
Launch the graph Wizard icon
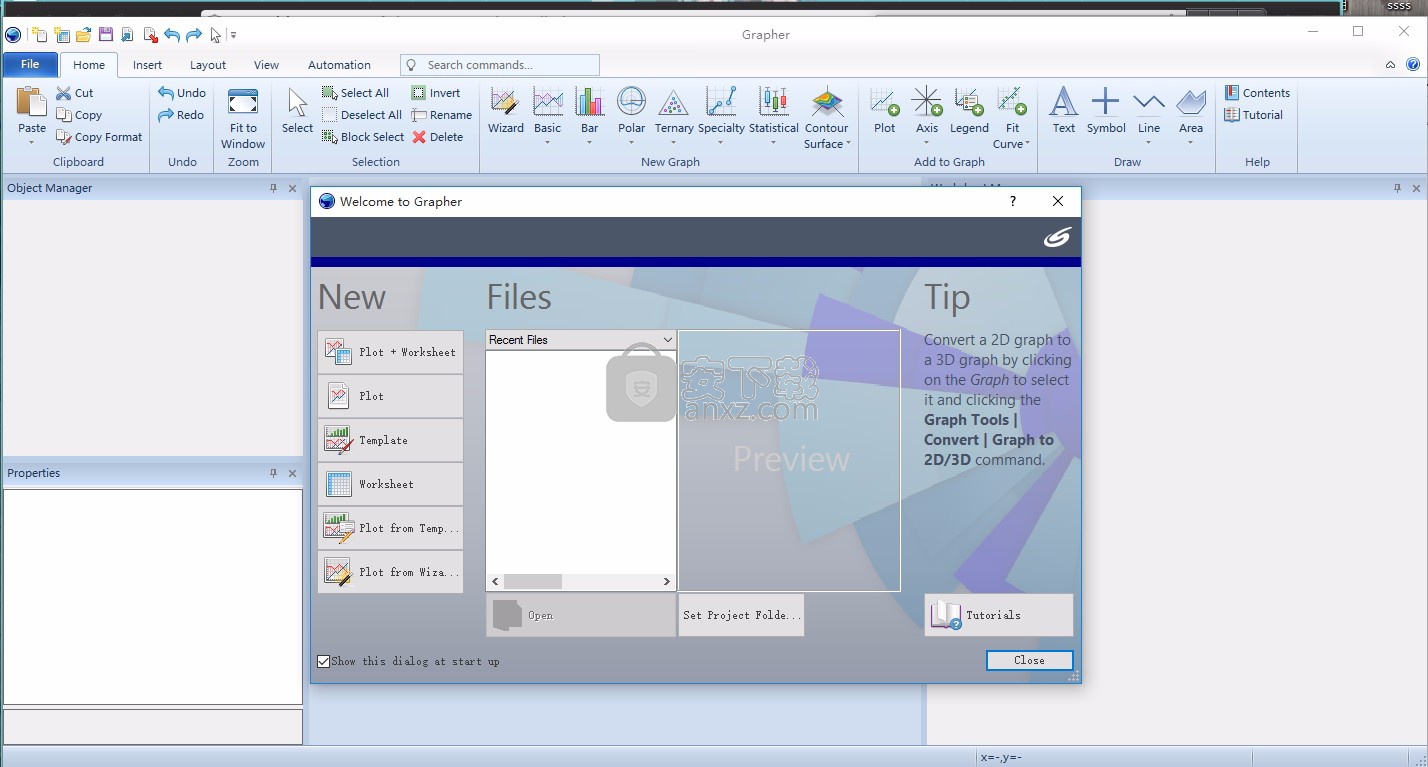tap(505, 102)
